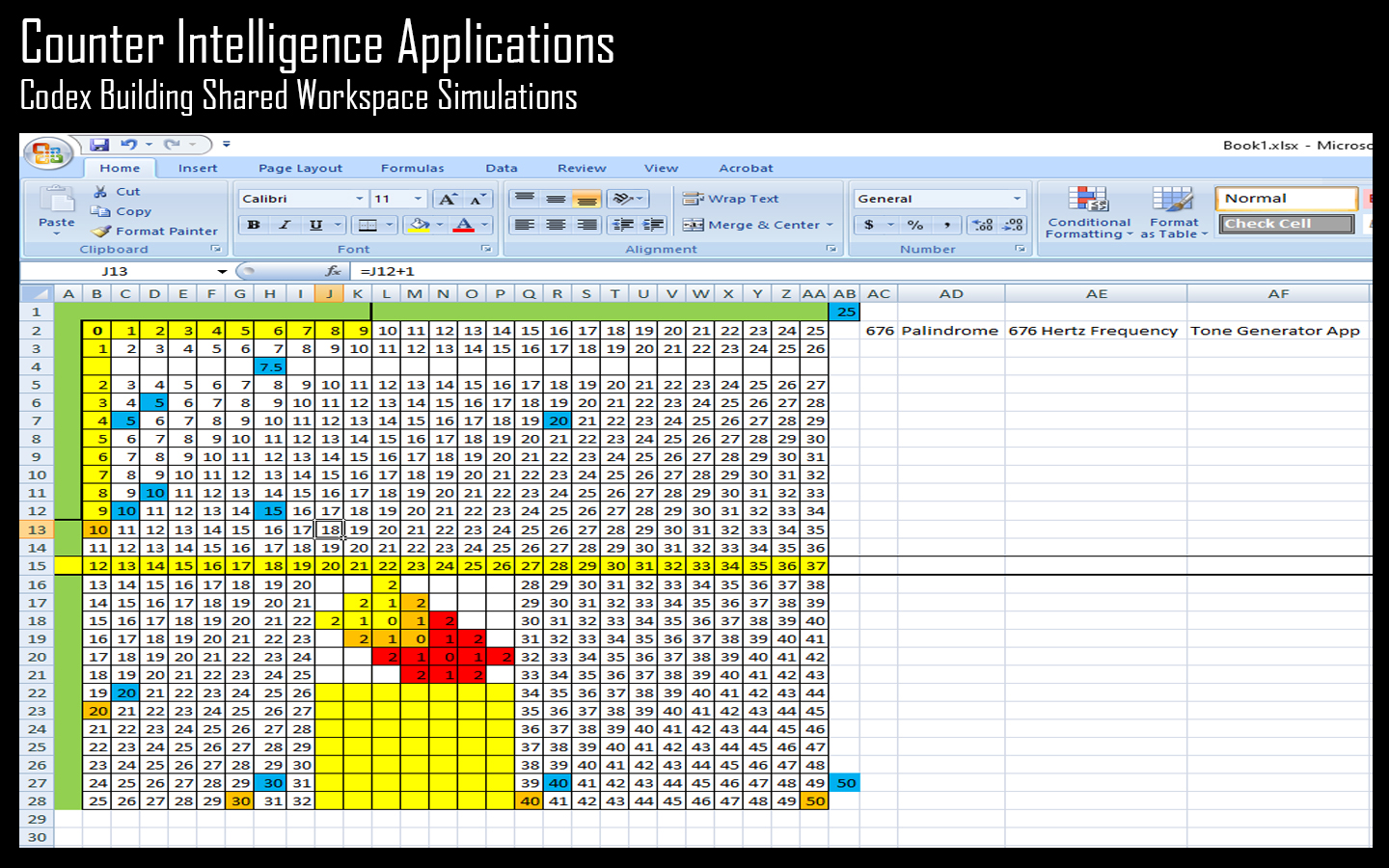The height and width of the screenshot is (868, 1389).
Task: Switch to the Formulas tab
Action: coord(412,168)
